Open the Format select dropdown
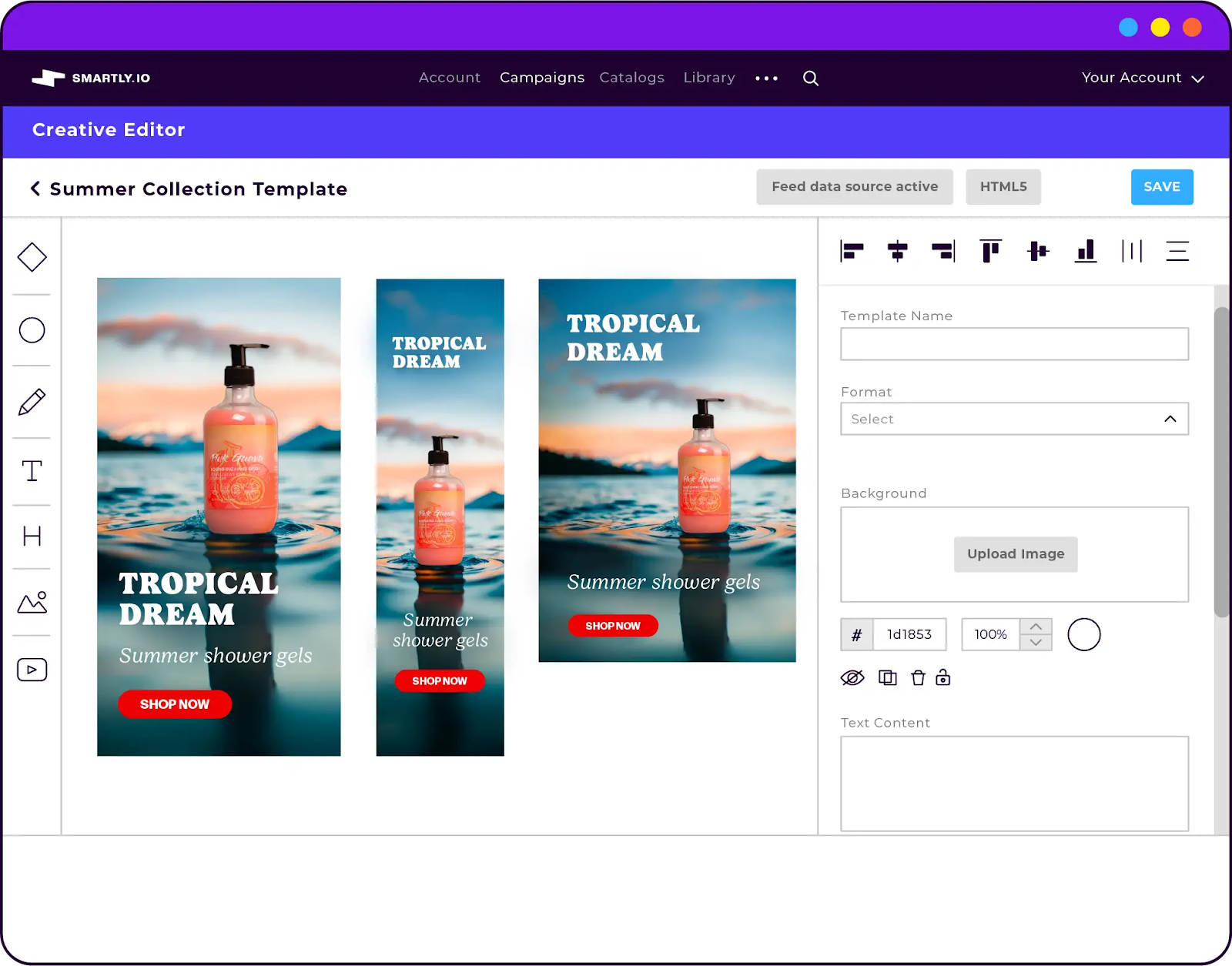 point(1014,419)
